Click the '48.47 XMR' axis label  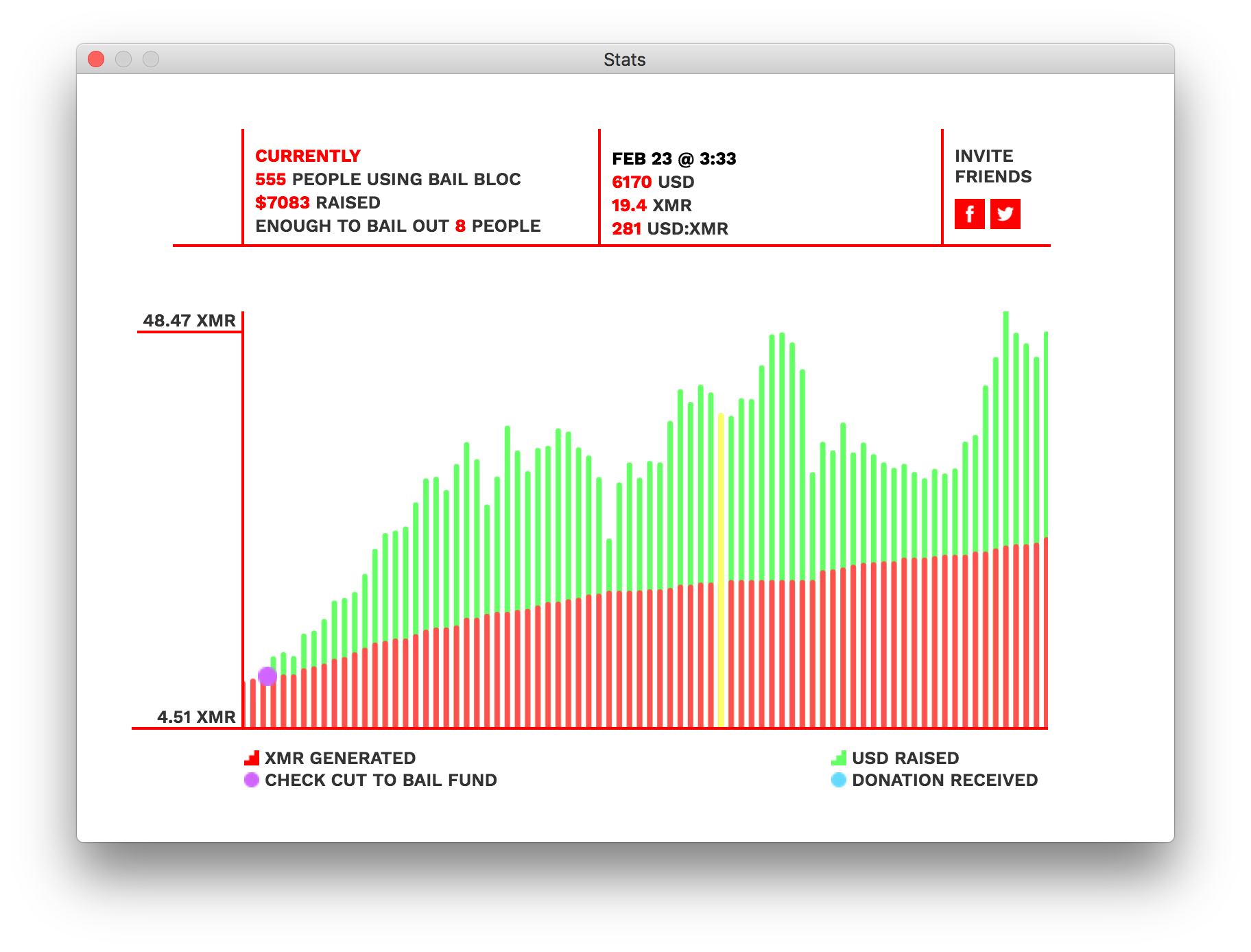[189, 320]
